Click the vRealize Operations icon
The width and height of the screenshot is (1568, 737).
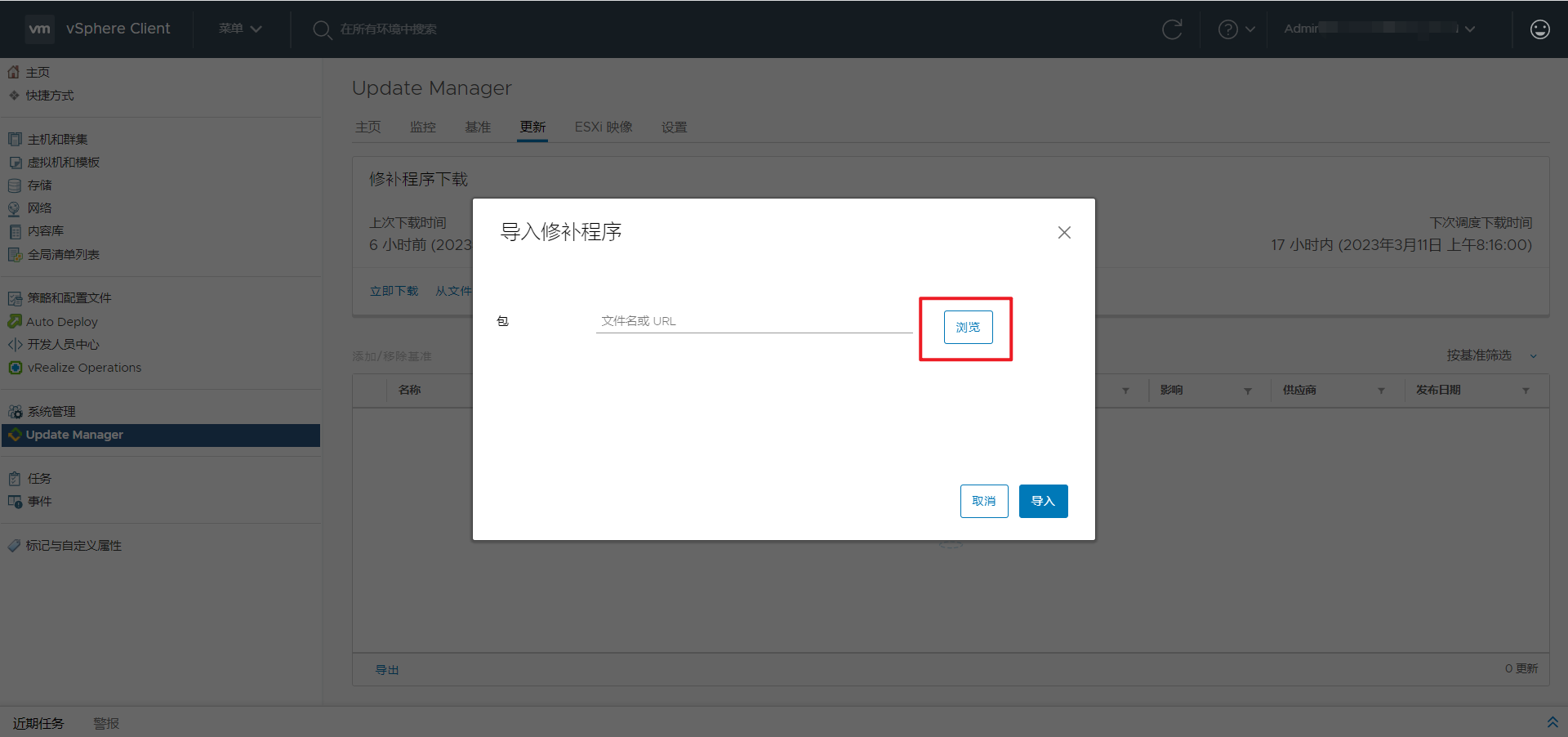click(15, 368)
